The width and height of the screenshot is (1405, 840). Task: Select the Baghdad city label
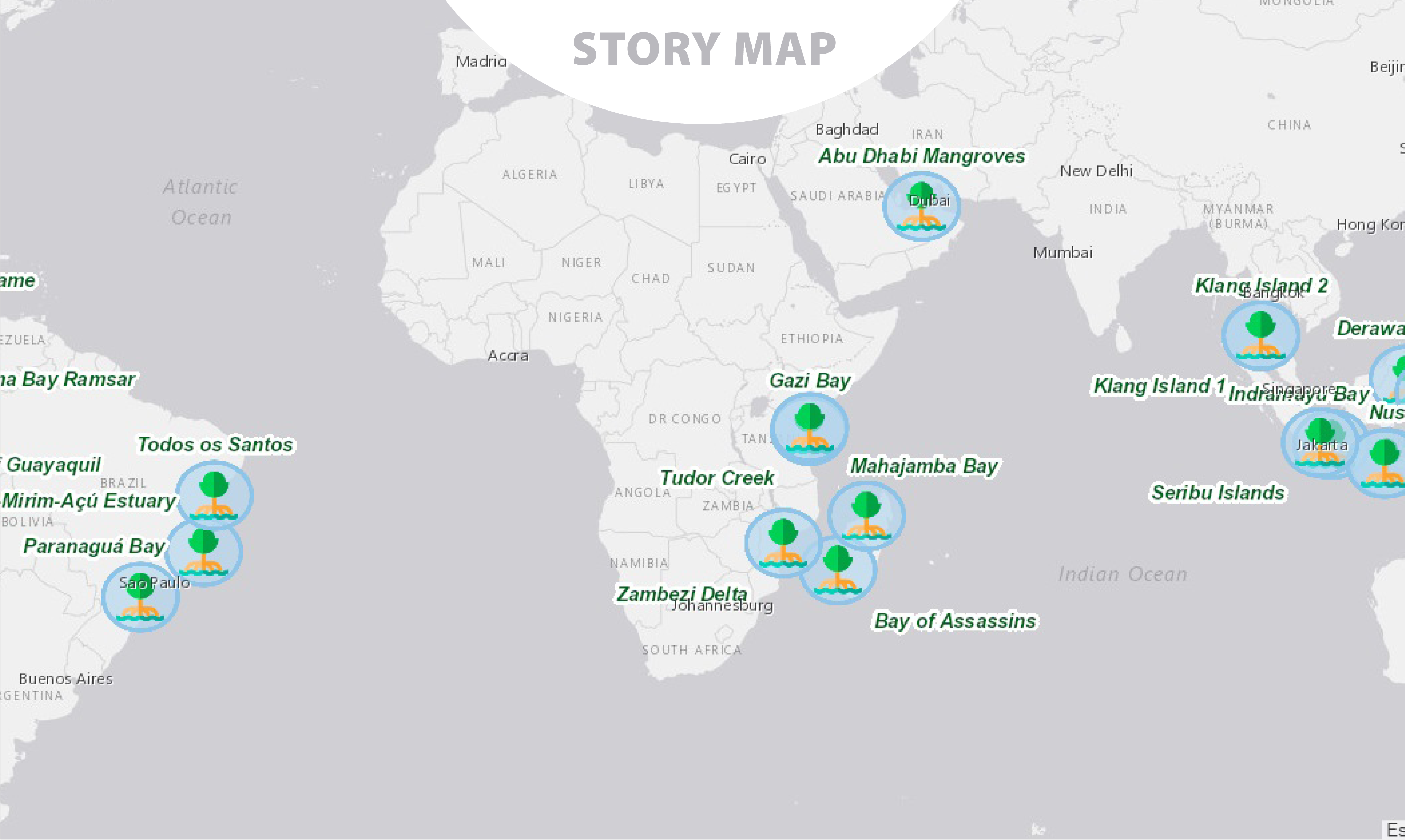coord(847,130)
